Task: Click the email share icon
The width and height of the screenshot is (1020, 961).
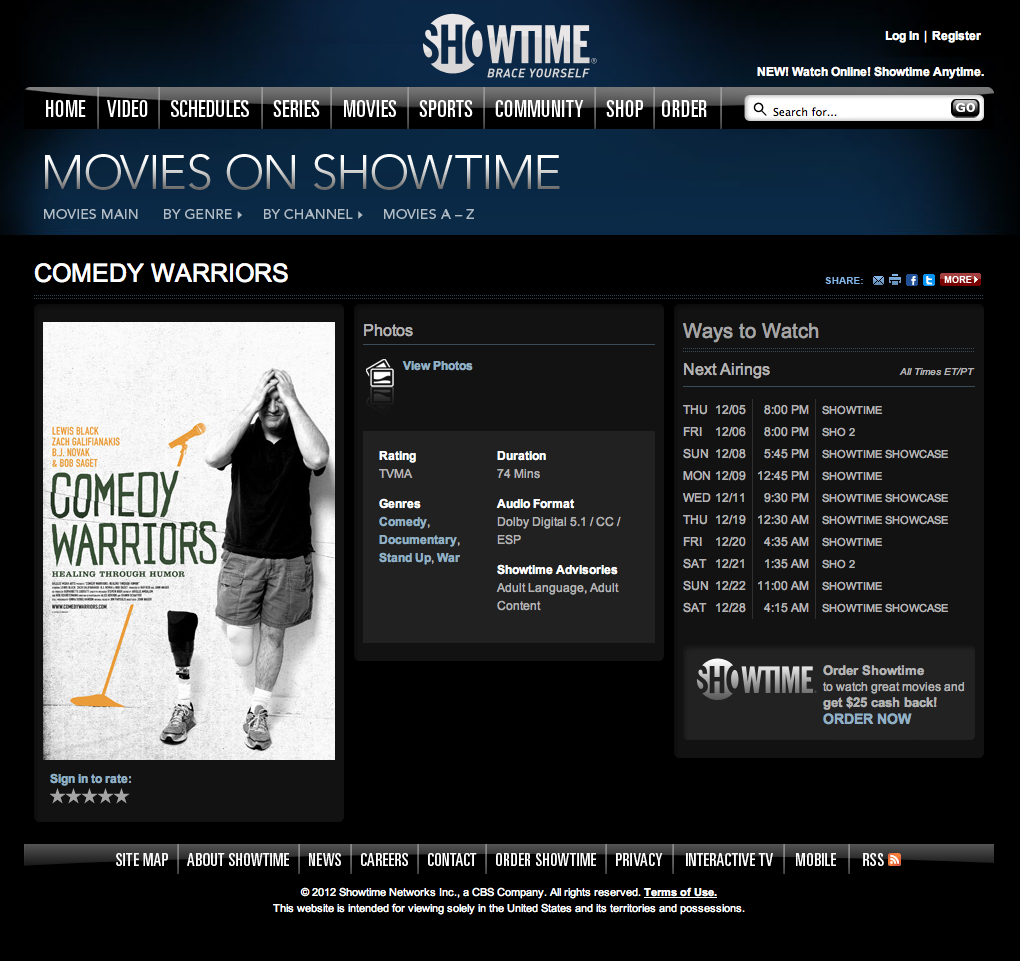Action: coord(878,280)
